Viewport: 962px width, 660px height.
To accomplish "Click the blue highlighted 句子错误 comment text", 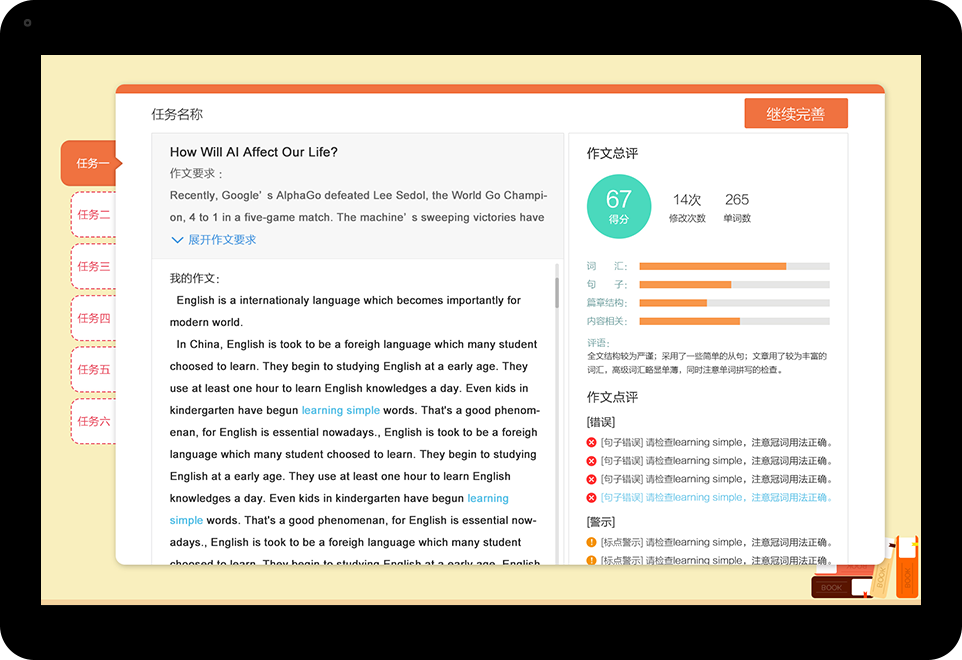I will click(716, 497).
